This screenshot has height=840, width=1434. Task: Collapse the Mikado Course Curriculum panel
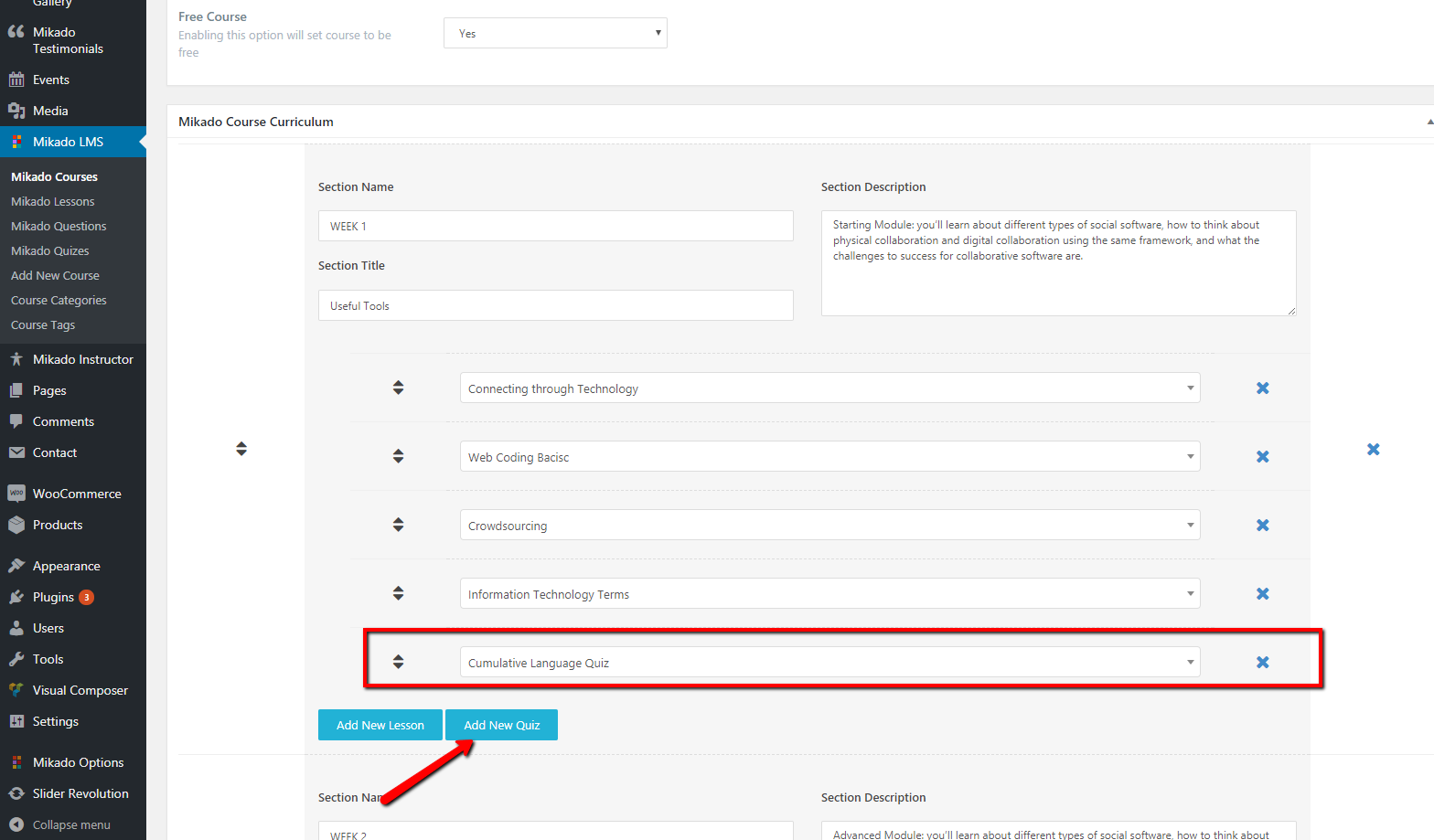[1429, 122]
